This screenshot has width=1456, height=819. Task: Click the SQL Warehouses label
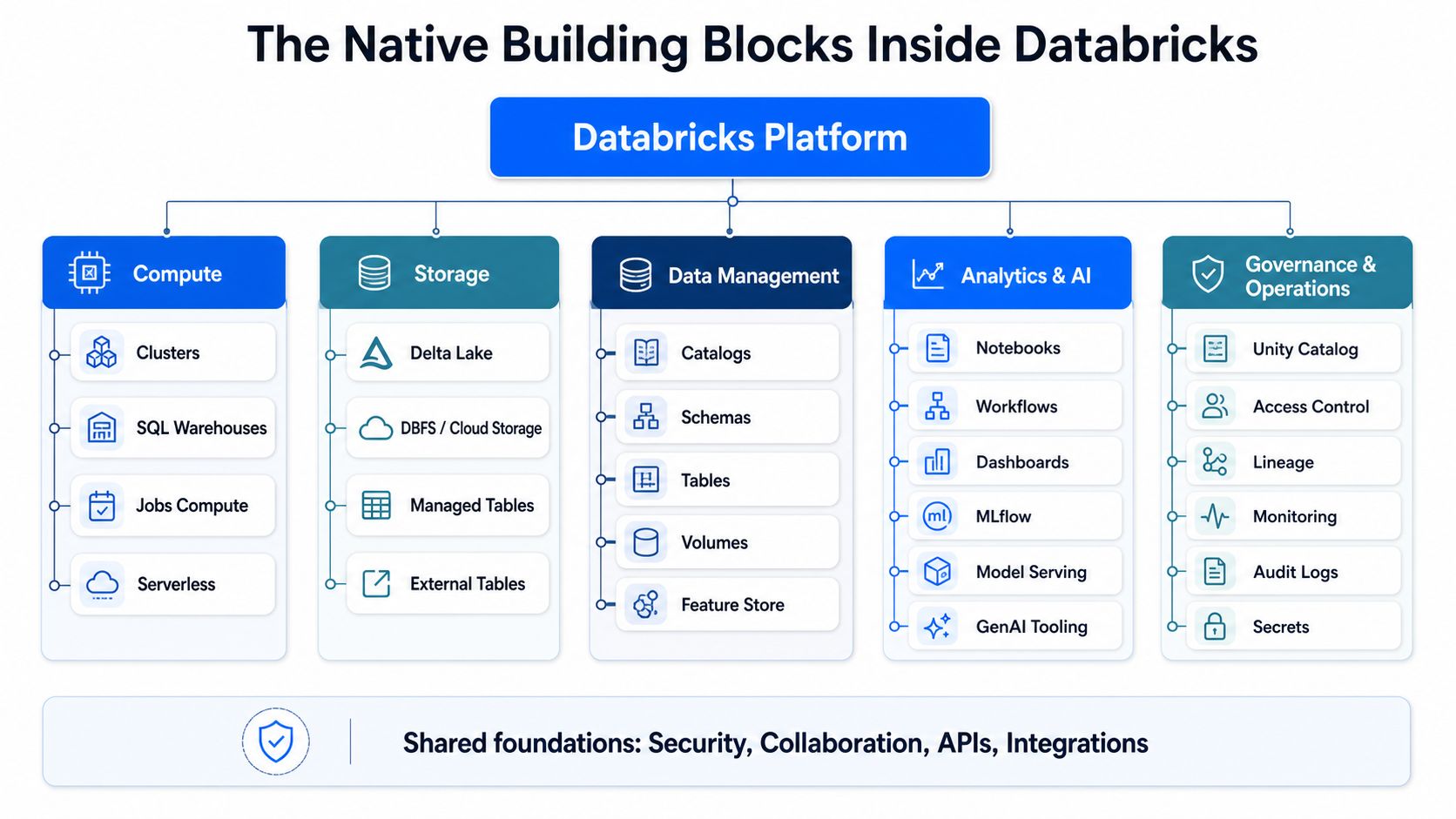(x=201, y=427)
